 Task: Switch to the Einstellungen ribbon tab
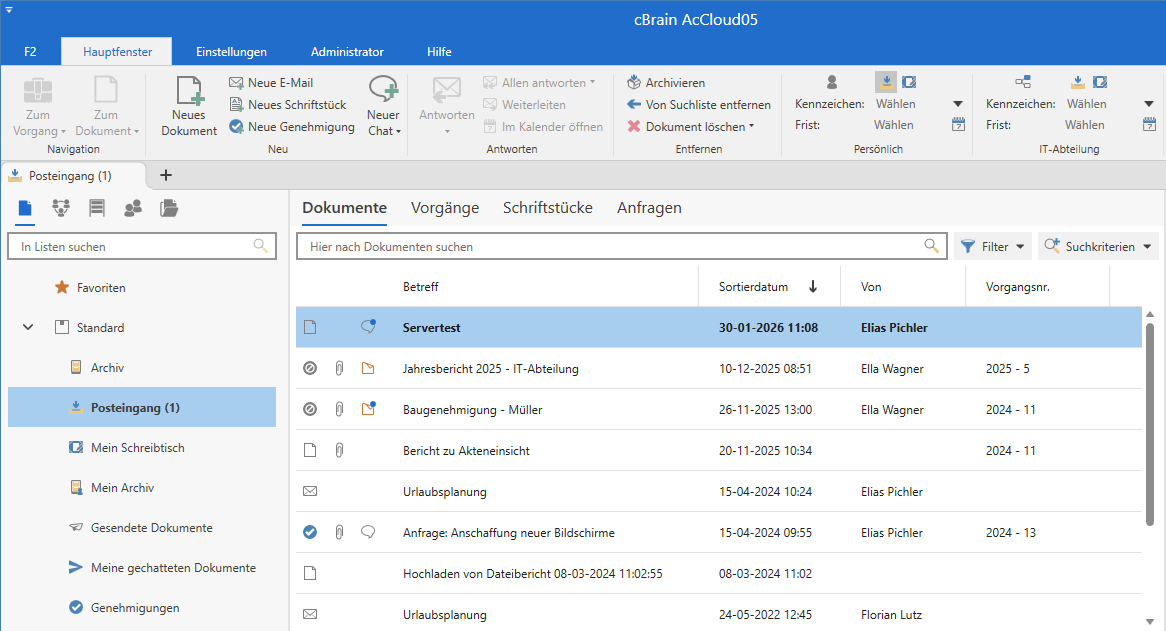click(x=231, y=52)
